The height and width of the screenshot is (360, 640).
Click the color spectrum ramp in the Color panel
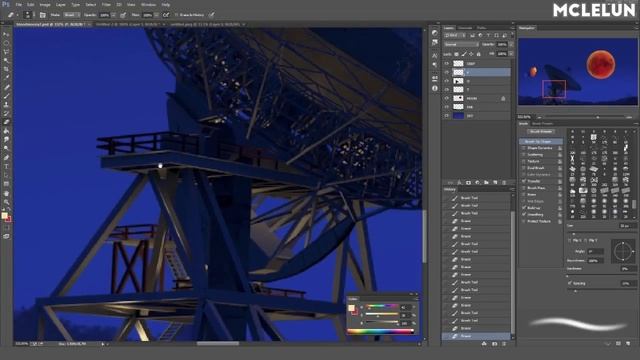(380, 331)
